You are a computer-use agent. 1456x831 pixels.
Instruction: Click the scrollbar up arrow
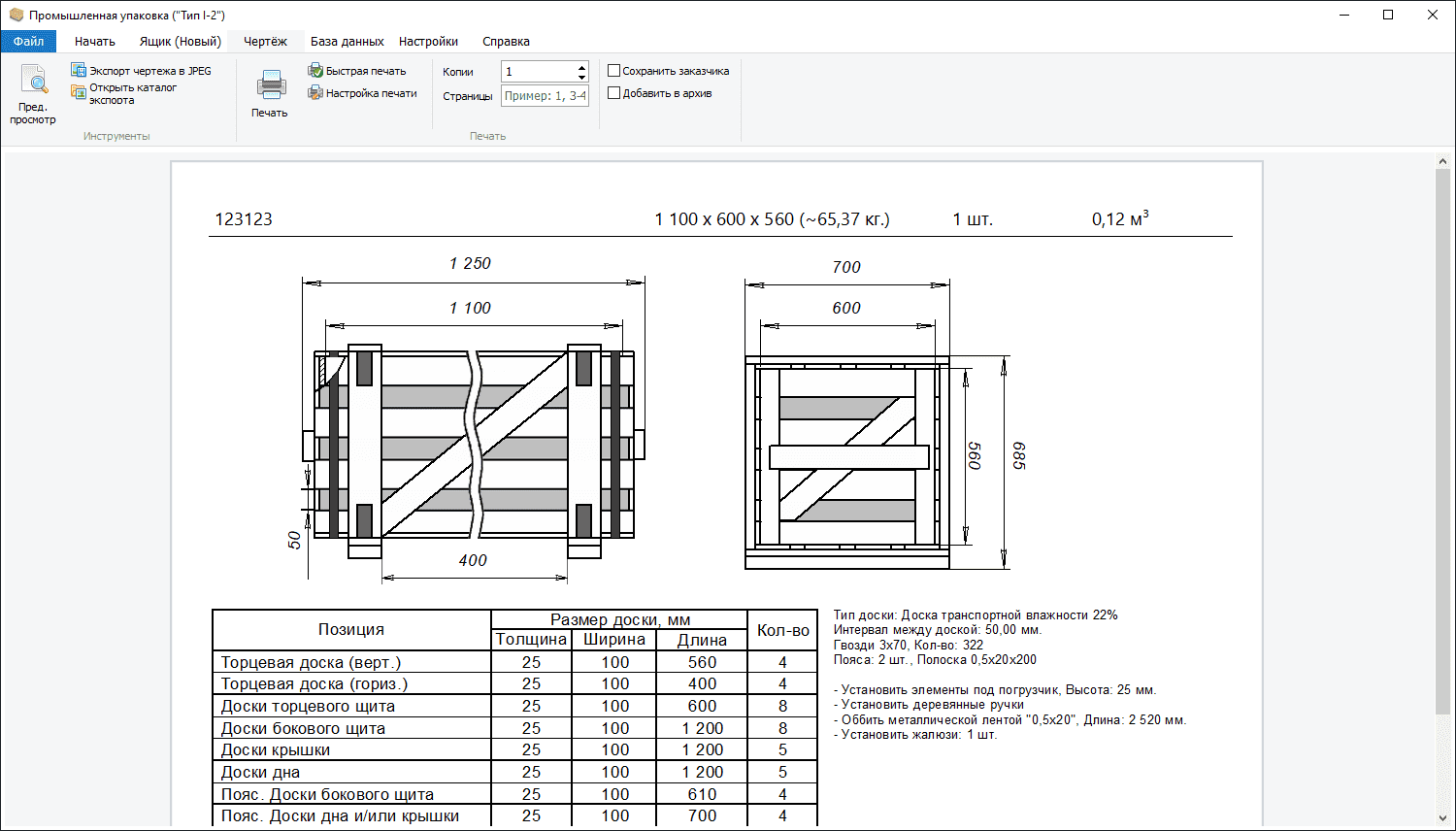click(x=1443, y=161)
